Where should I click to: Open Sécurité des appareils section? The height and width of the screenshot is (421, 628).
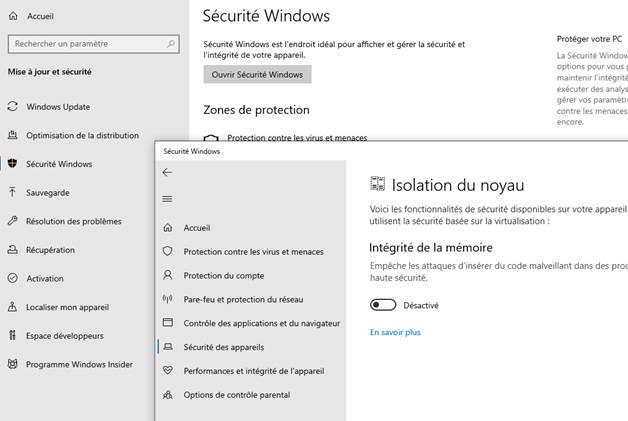tap(223, 347)
